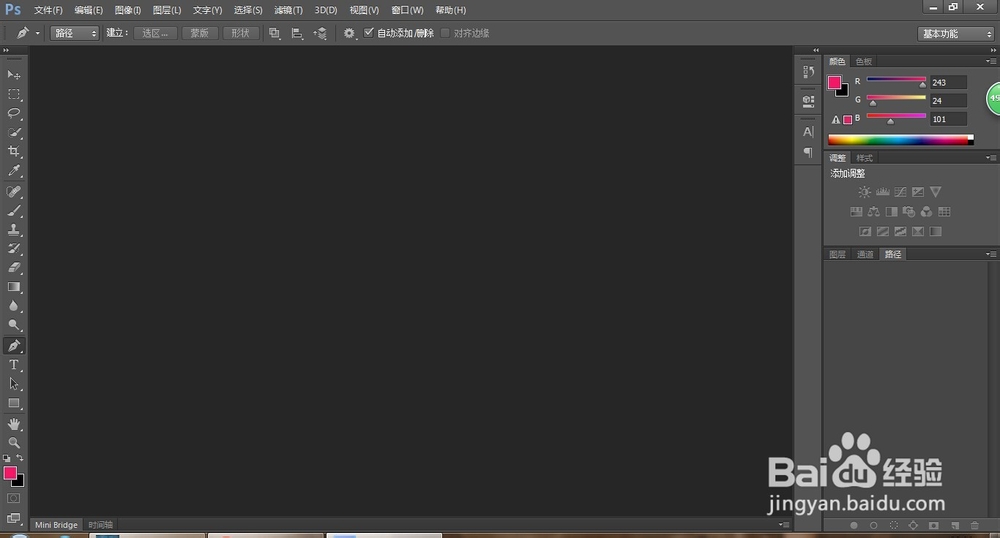
Task: Select the History Brush tool
Action: (13, 249)
